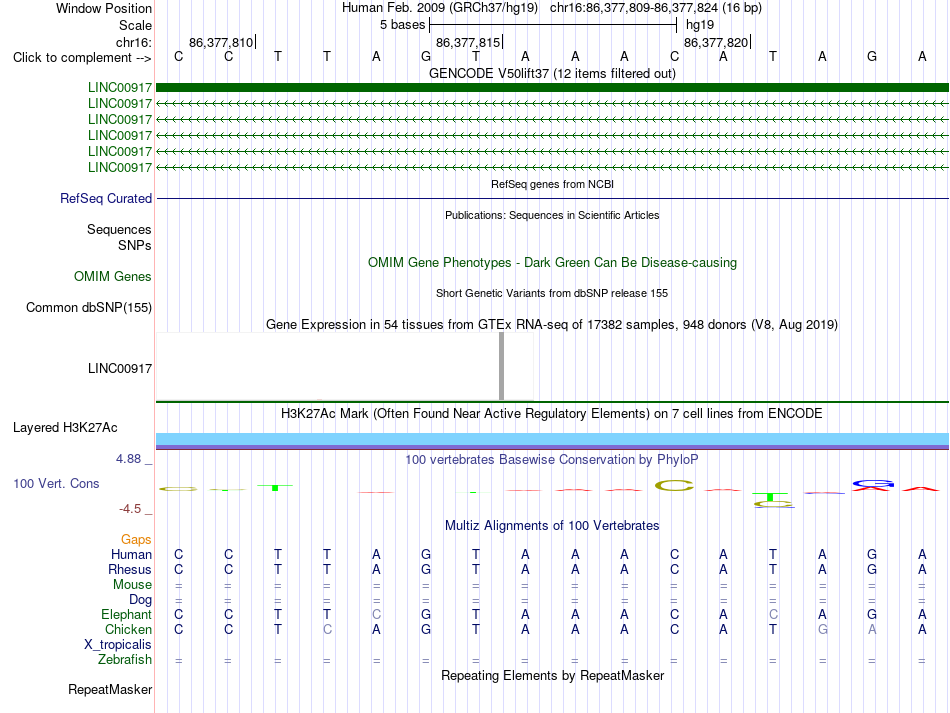This screenshot has width=950, height=713.
Task: Click the orange Gaps label
Action: [x=136, y=539]
